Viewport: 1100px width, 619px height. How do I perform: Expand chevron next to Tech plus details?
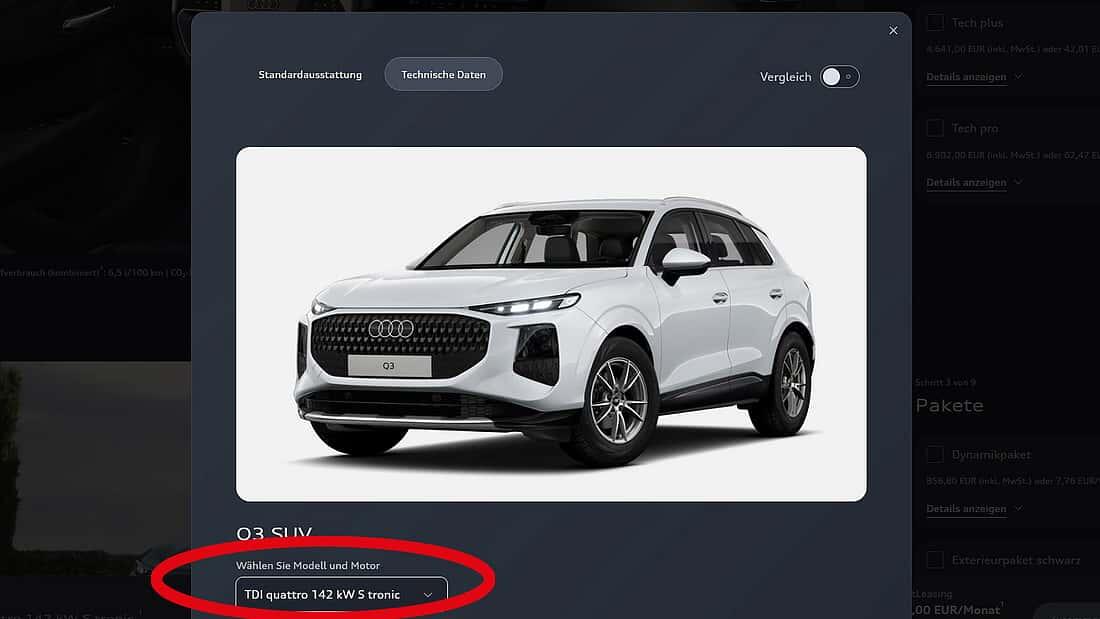(x=1018, y=76)
